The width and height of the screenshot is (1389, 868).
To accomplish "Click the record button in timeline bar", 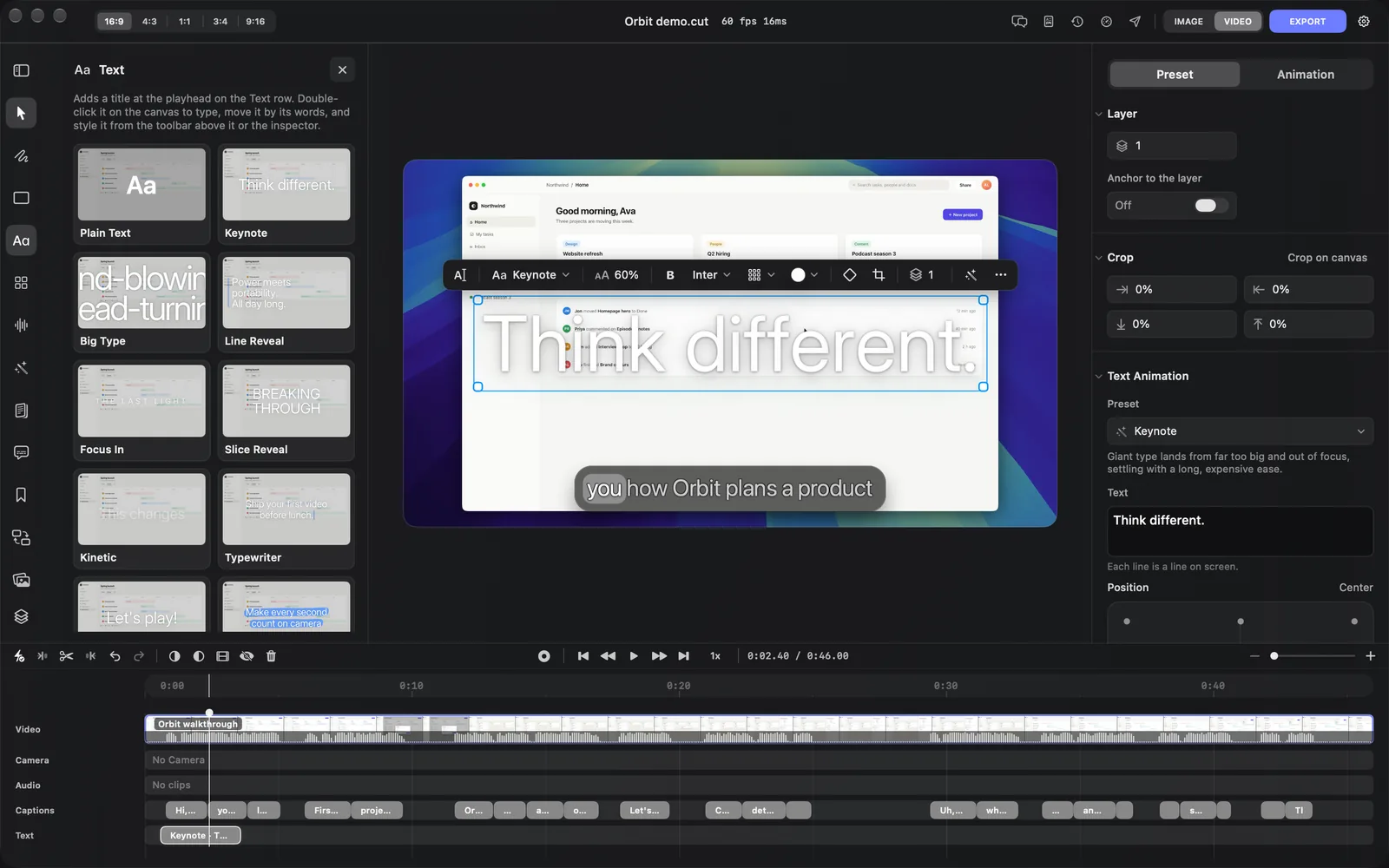I will point(543,656).
